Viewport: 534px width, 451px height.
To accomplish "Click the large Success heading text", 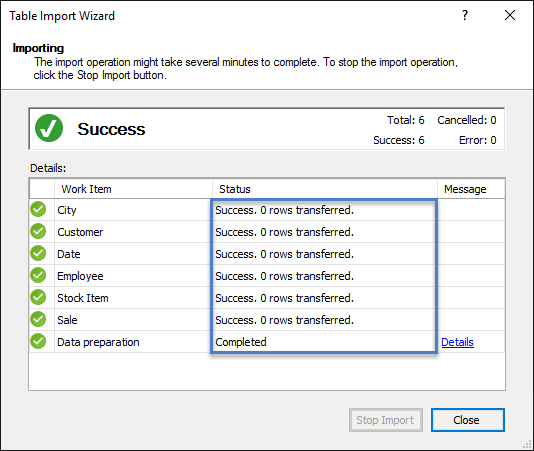I will tap(111, 129).
